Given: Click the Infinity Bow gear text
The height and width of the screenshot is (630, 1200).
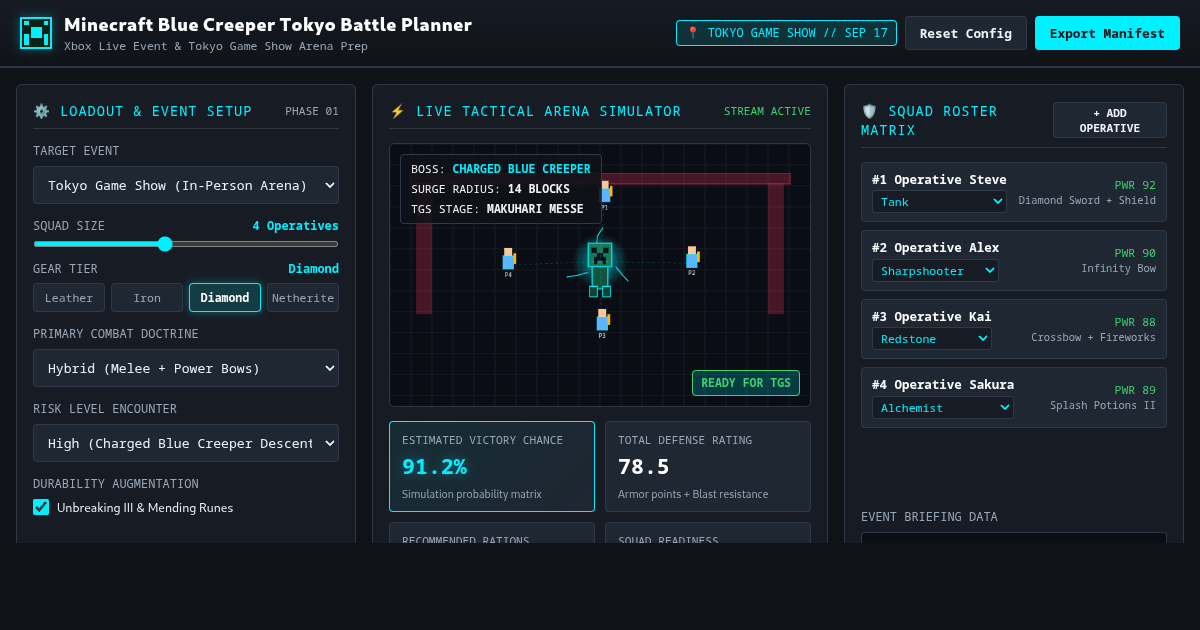Looking at the screenshot, I should [1118, 268].
